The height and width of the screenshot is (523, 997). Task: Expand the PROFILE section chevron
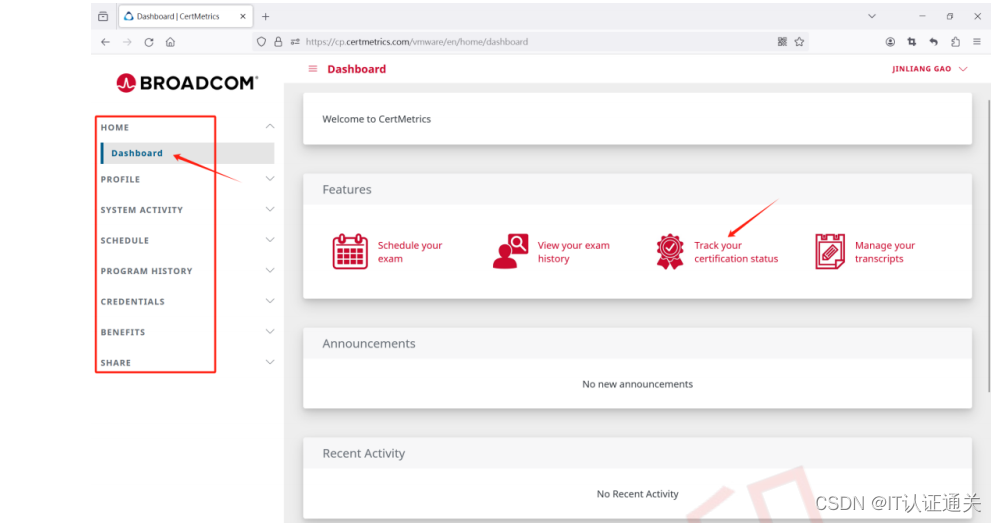270,179
